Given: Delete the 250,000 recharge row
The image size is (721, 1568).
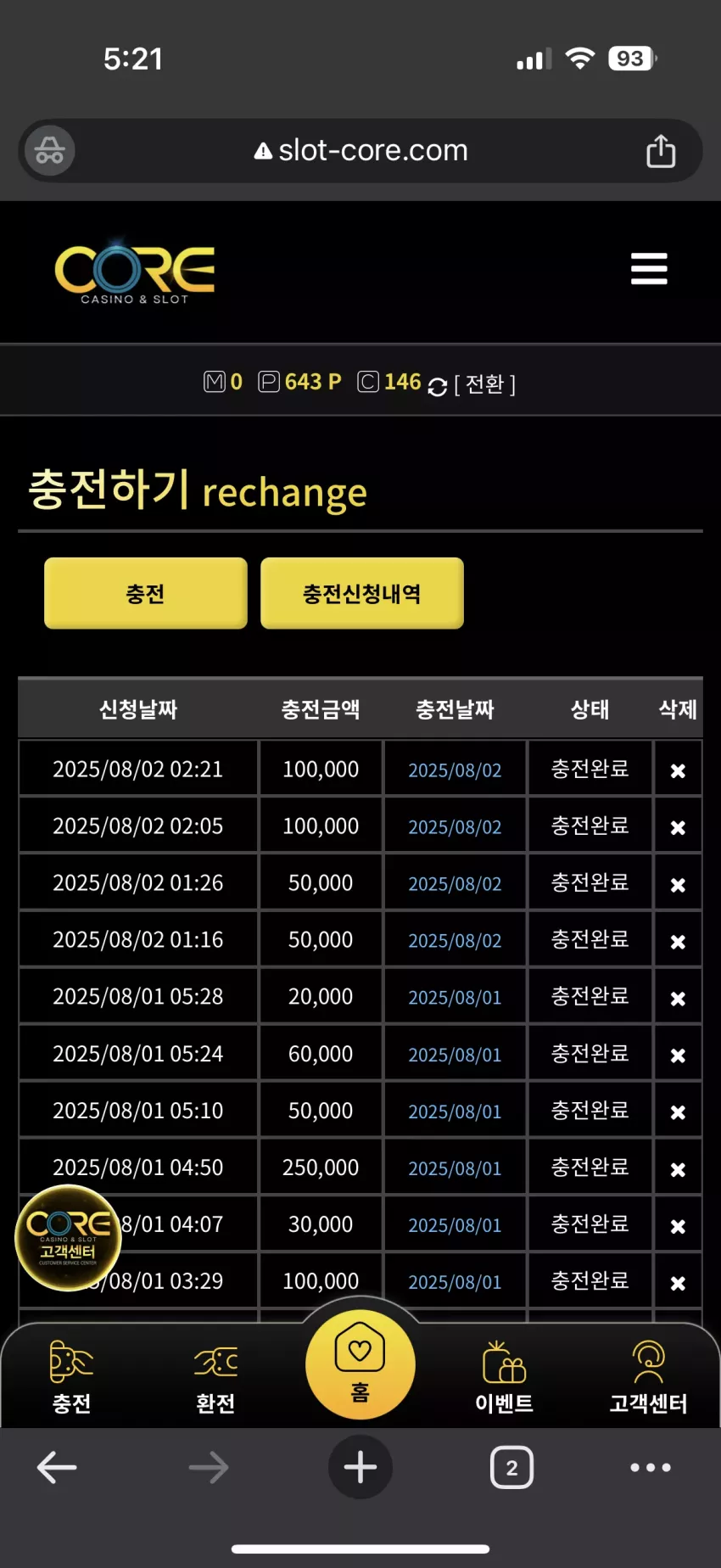Looking at the screenshot, I should coord(678,1169).
